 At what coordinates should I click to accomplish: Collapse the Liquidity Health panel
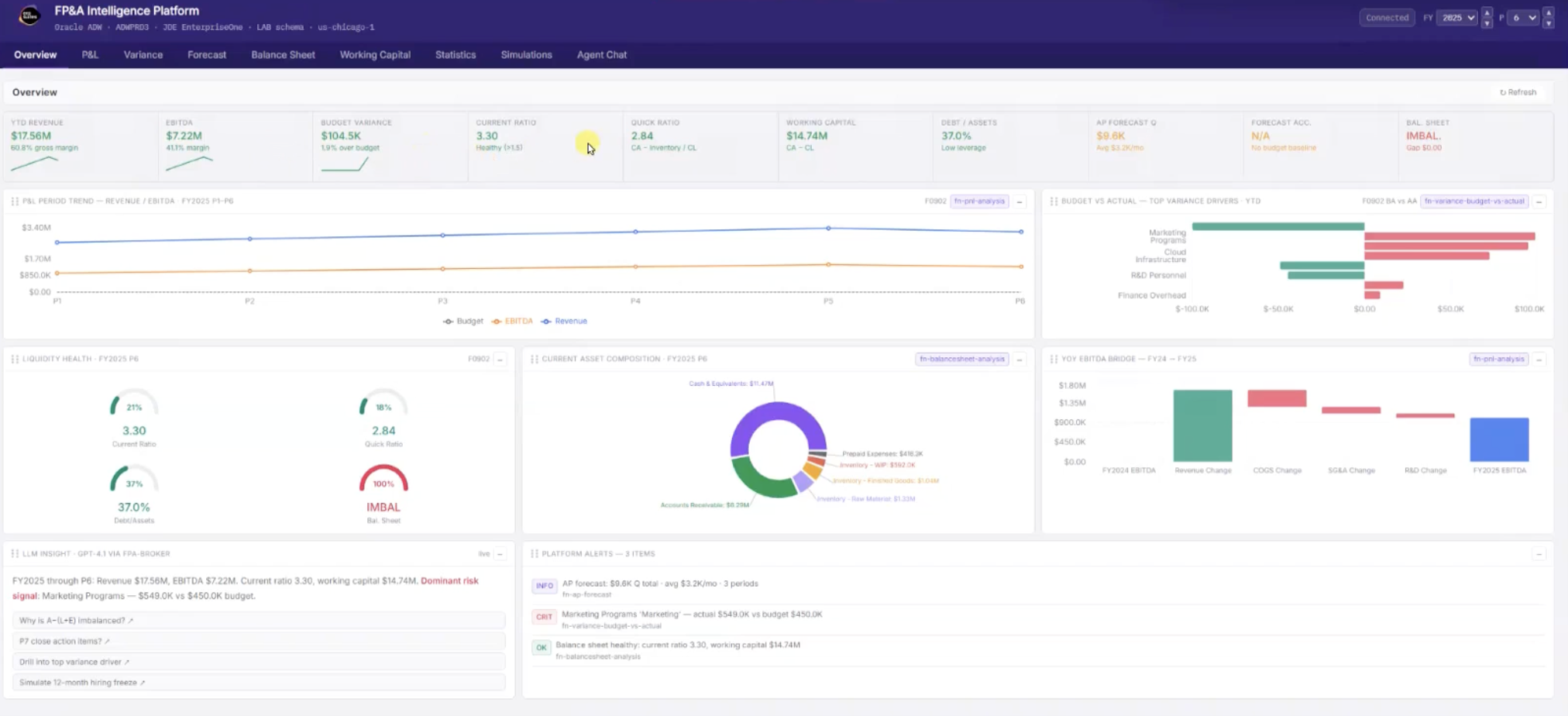coord(500,360)
